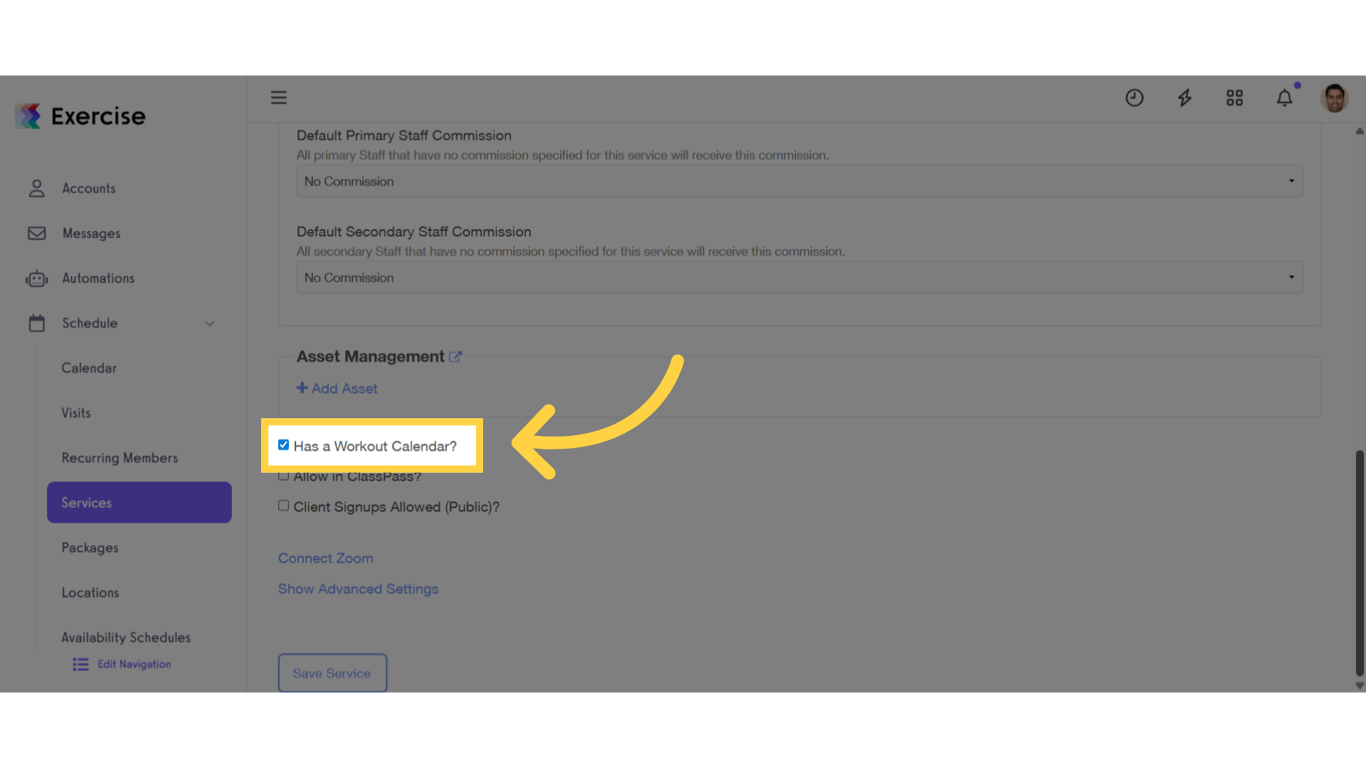Toggle the hamburger menu icon
The width and height of the screenshot is (1366, 768).
pos(279,97)
